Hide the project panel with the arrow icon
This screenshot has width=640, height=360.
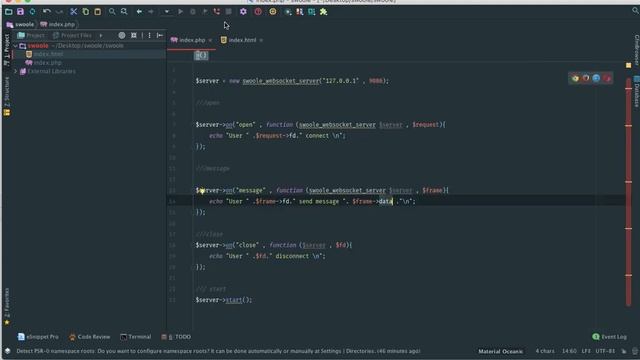[x=160, y=36]
